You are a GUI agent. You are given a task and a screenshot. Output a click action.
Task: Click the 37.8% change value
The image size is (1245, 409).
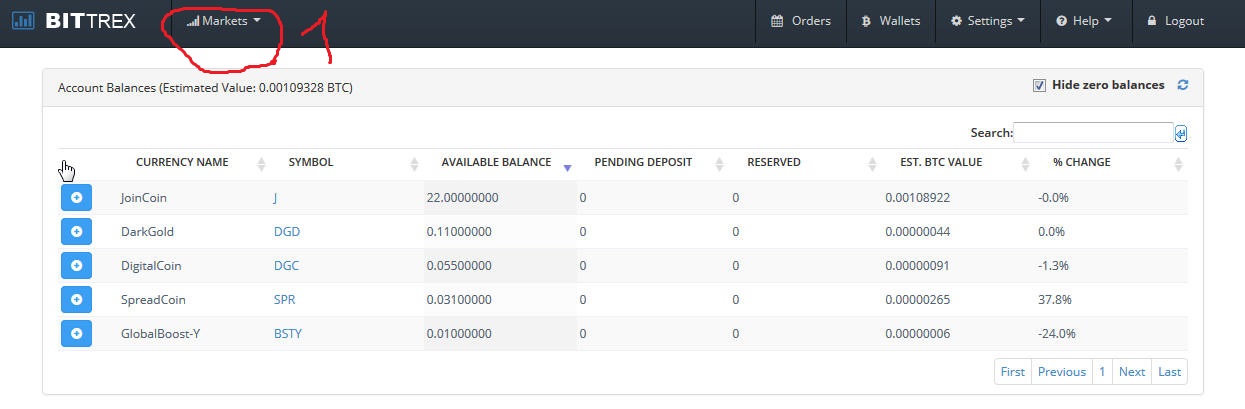tap(1055, 300)
